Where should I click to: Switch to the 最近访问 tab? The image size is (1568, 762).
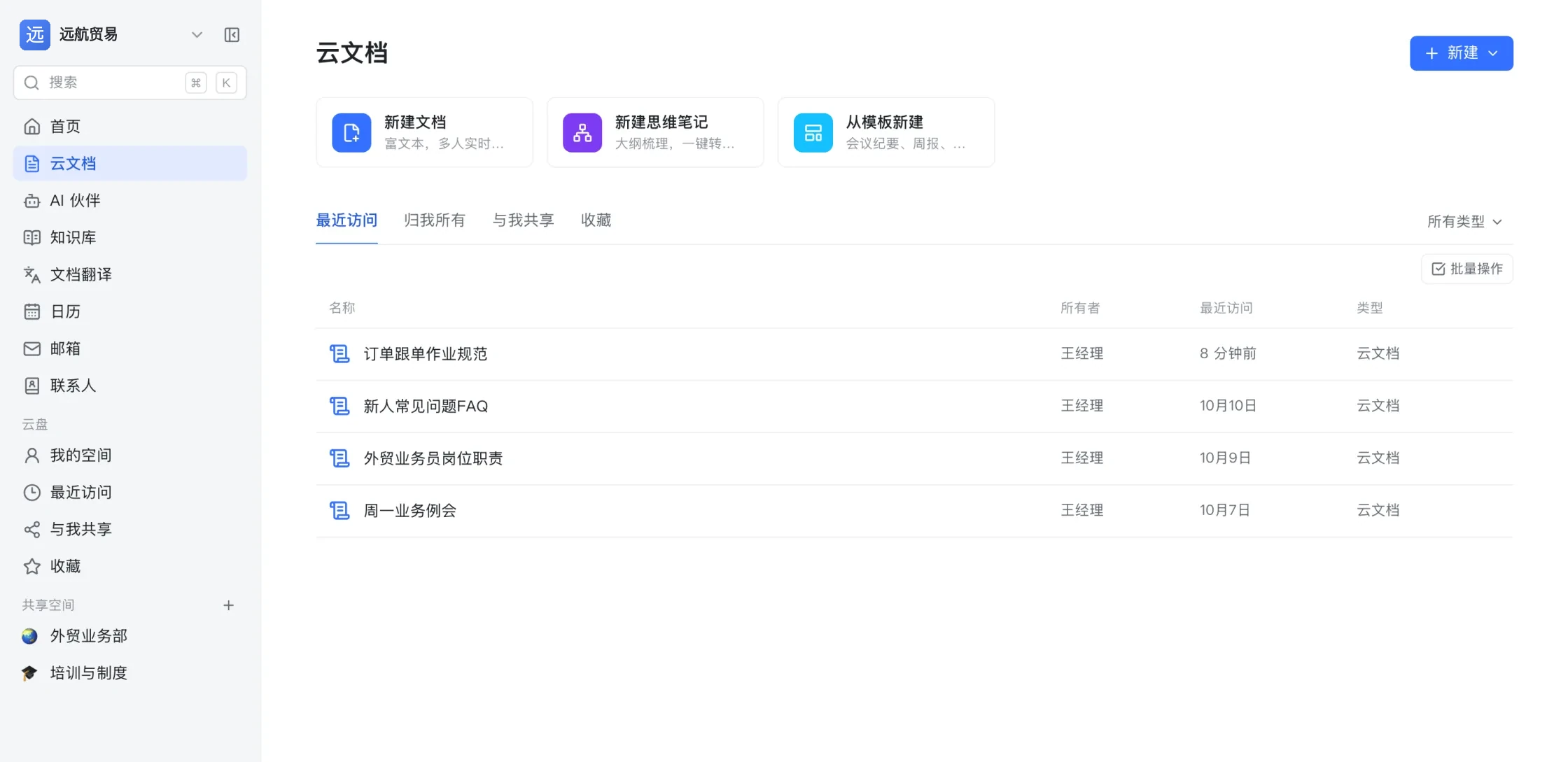click(346, 220)
